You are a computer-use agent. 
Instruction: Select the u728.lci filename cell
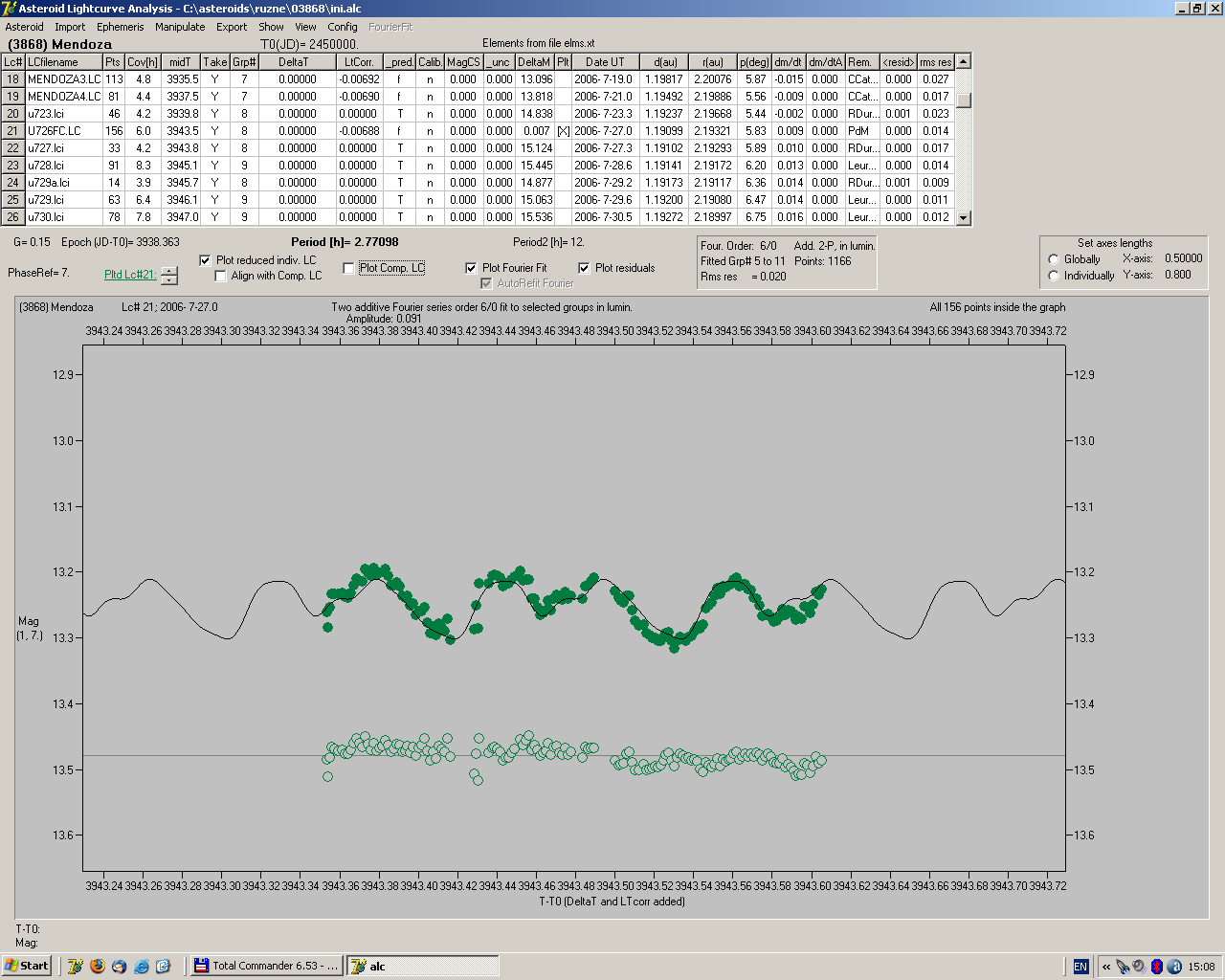pyautogui.click(x=64, y=166)
